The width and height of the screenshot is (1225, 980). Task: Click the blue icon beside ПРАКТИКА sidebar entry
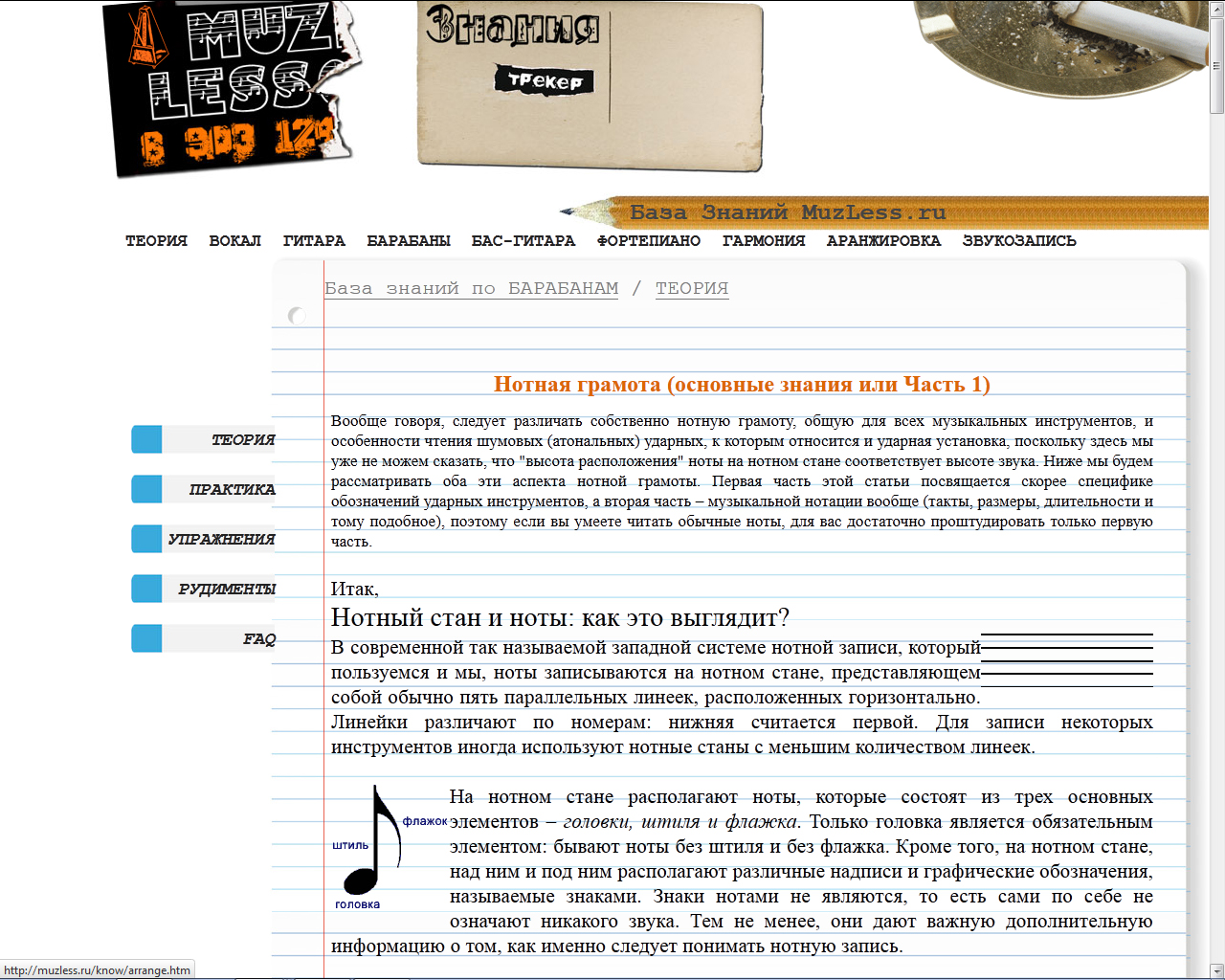tap(145, 489)
